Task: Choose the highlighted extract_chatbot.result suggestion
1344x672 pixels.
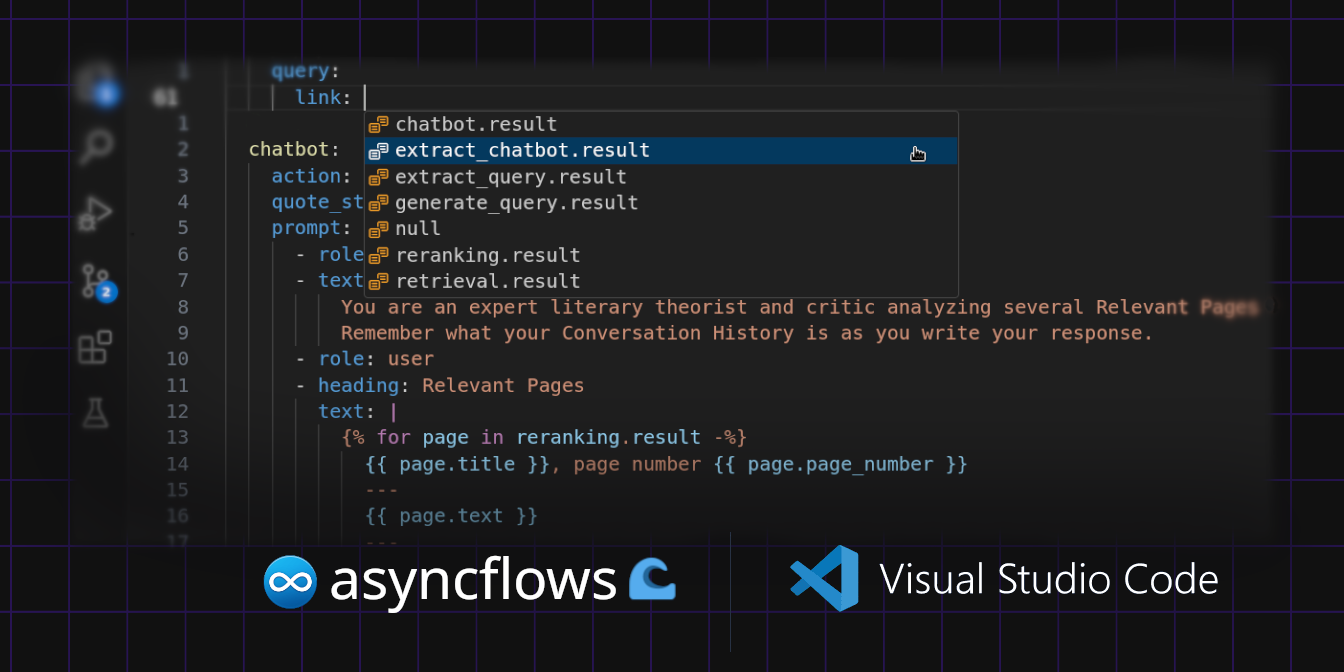Action: tap(661, 150)
